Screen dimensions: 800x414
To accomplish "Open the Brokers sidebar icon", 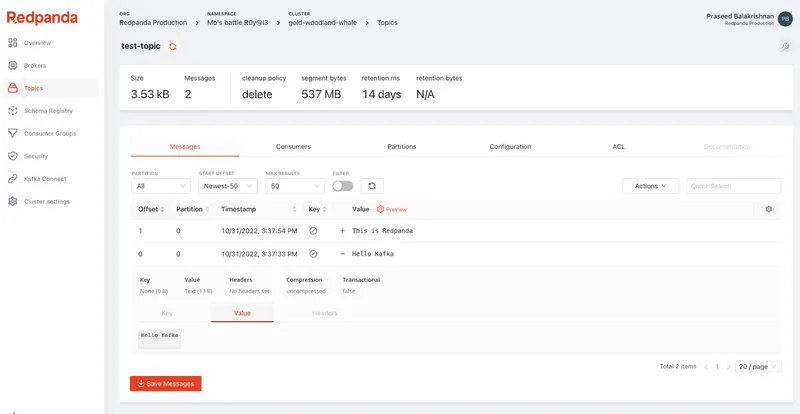I will tap(13, 65).
